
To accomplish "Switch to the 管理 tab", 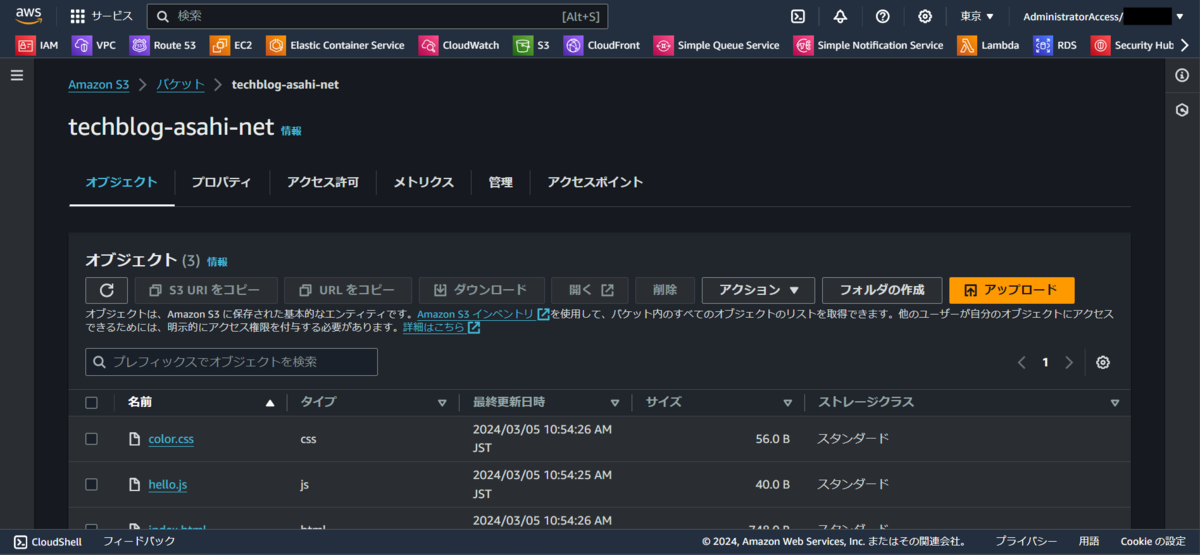I will 500,182.
